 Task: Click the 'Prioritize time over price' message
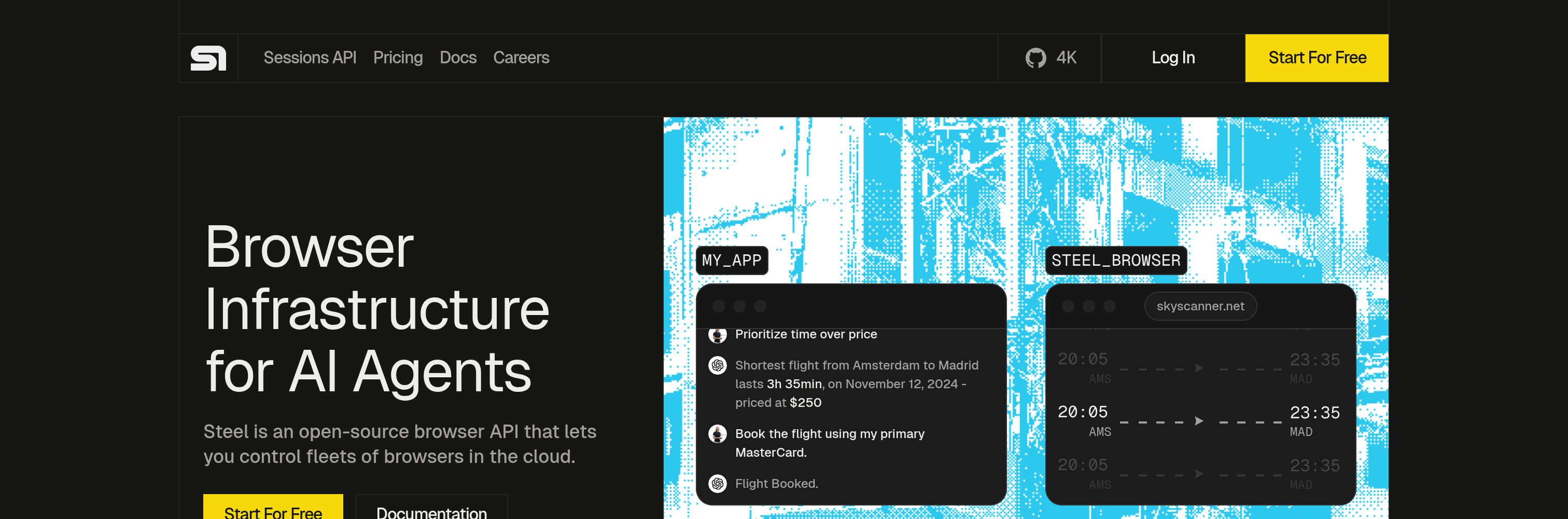tap(806, 334)
